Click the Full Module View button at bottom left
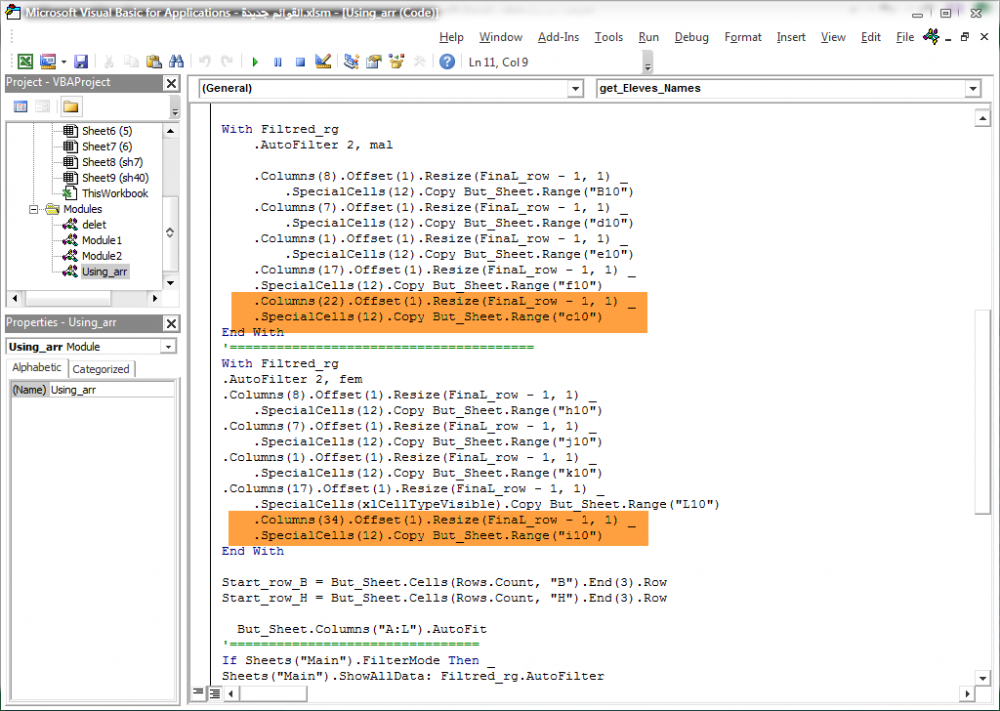The height and width of the screenshot is (711, 1000). click(x=214, y=693)
